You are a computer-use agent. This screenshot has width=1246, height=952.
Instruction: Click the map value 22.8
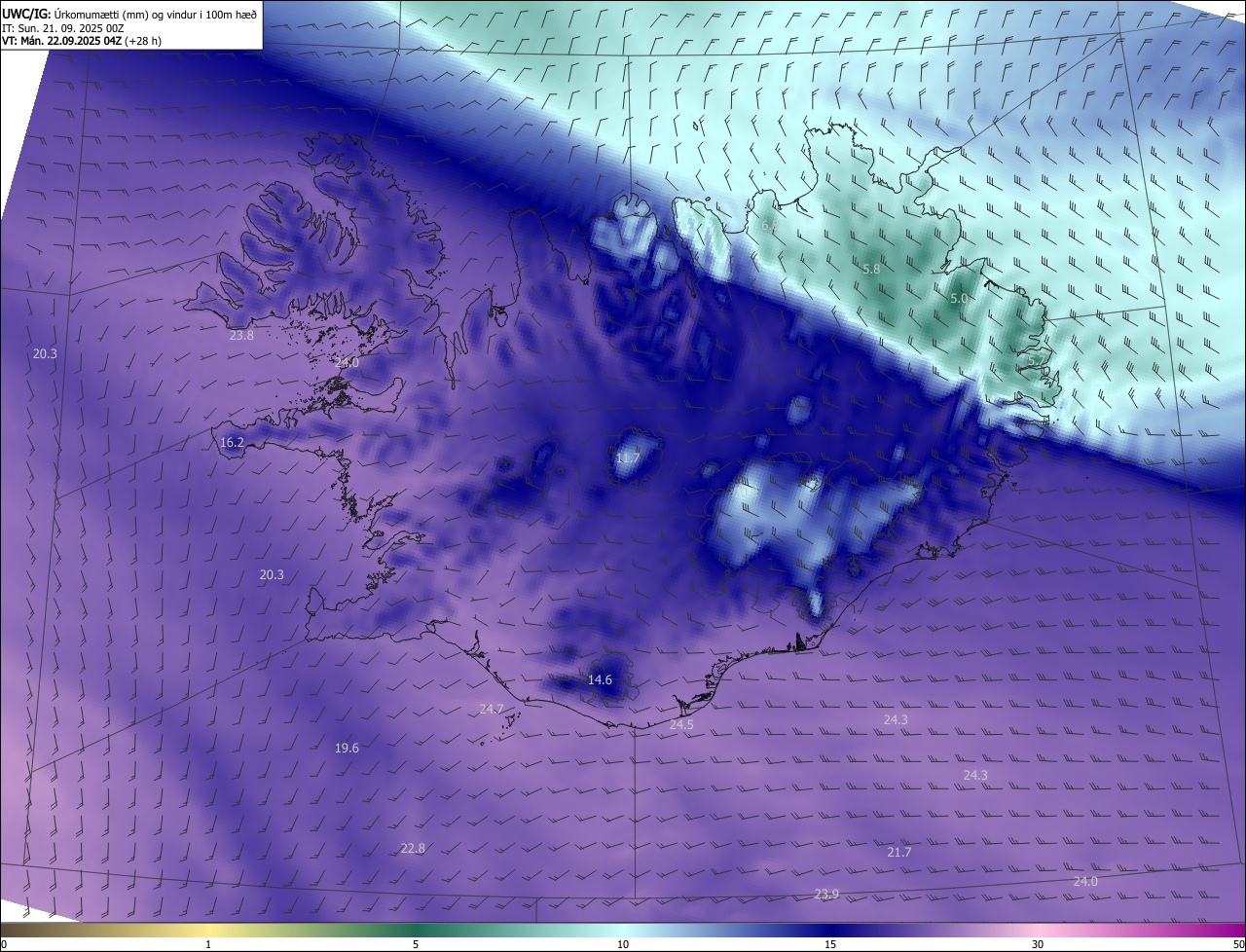pos(413,848)
